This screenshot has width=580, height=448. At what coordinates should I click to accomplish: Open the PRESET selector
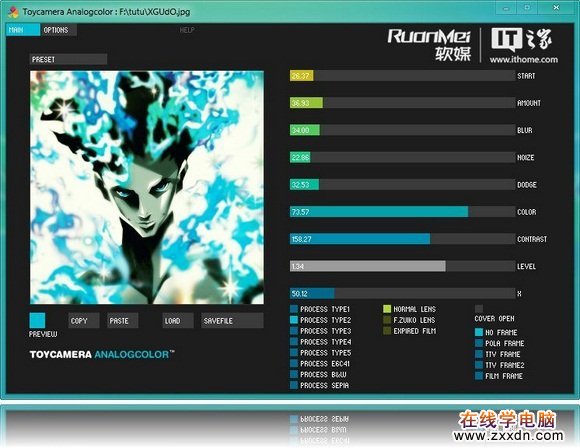[68, 59]
